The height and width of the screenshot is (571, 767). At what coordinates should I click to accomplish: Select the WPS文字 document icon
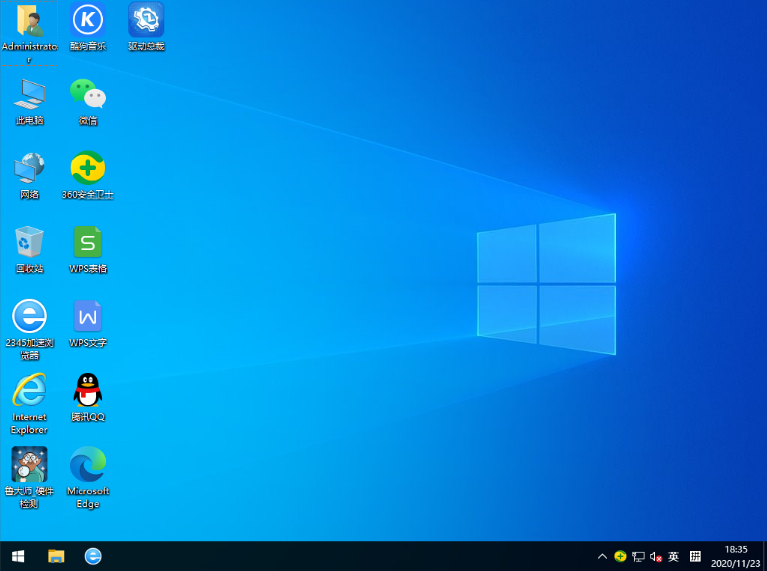(x=88, y=317)
